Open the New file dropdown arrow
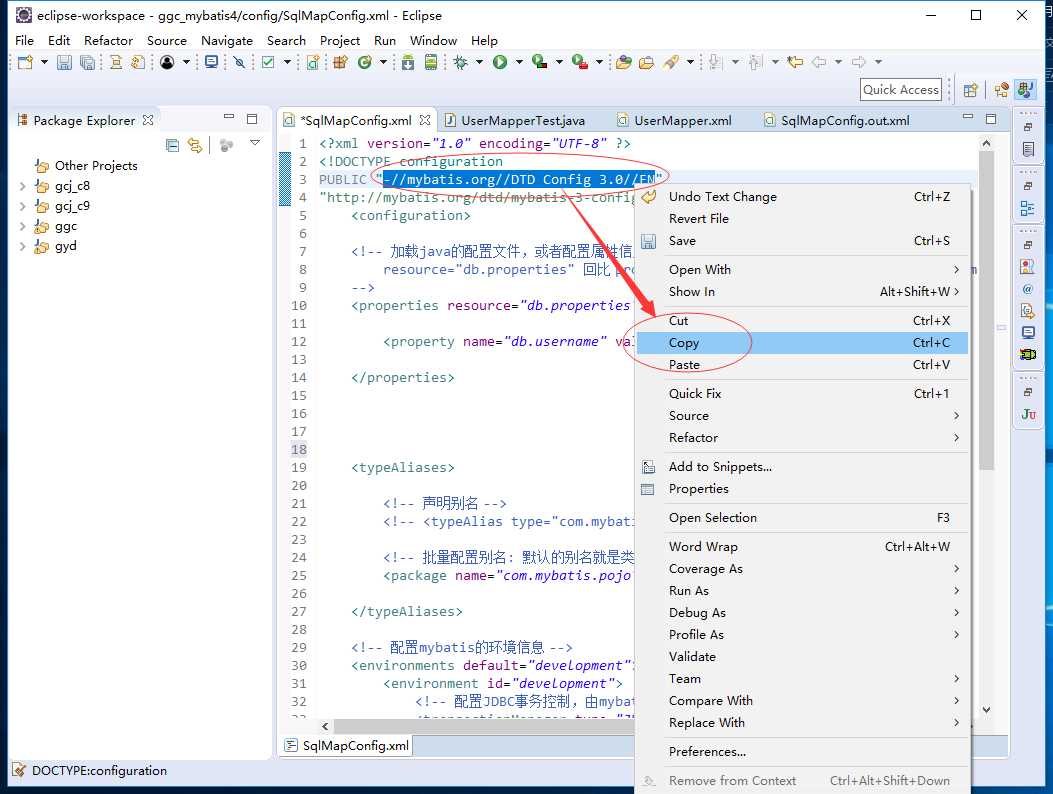 pyautogui.click(x=44, y=62)
